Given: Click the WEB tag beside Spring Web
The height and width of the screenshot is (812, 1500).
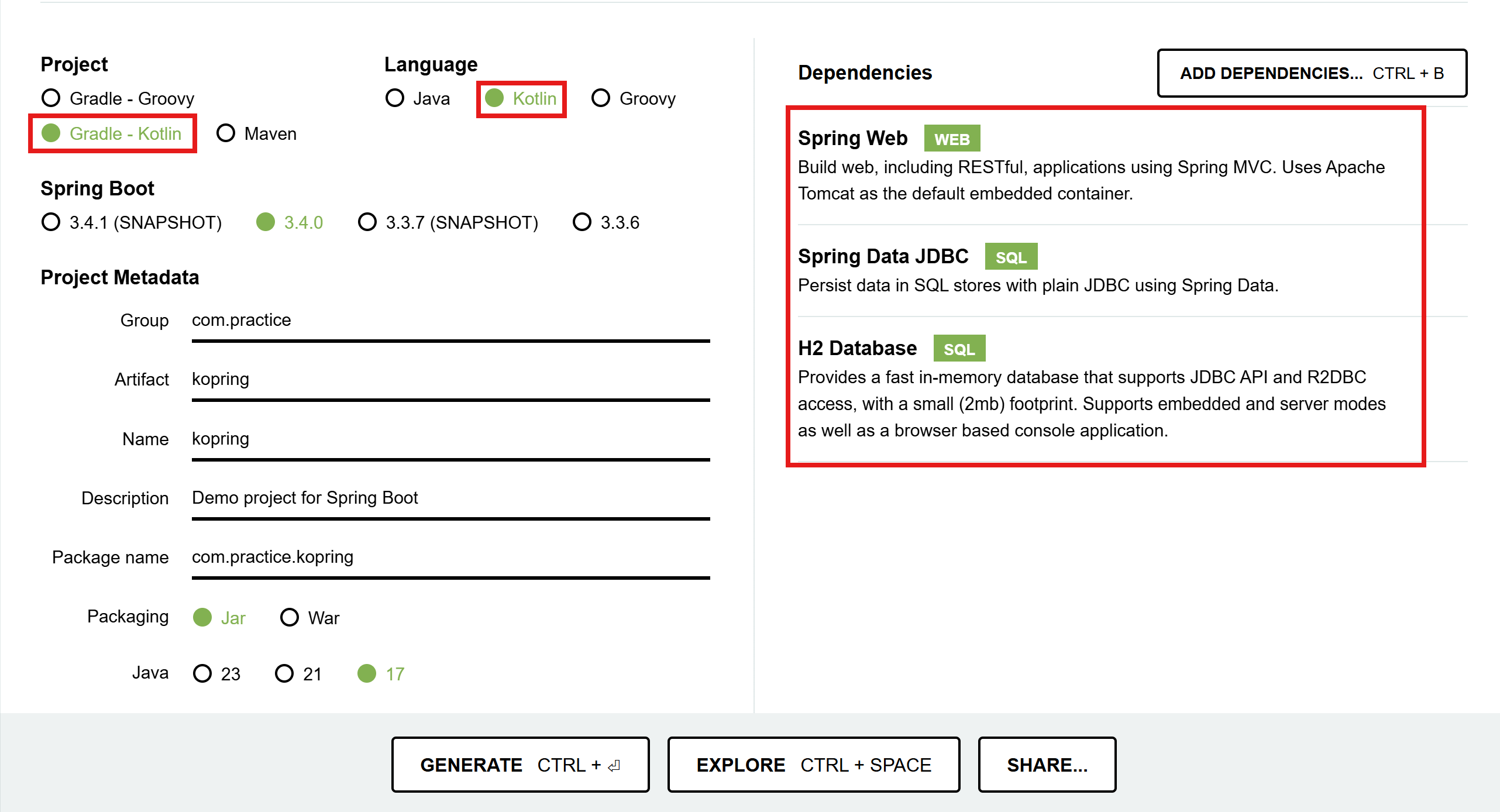Looking at the screenshot, I should pyautogui.click(x=952, y=139).
